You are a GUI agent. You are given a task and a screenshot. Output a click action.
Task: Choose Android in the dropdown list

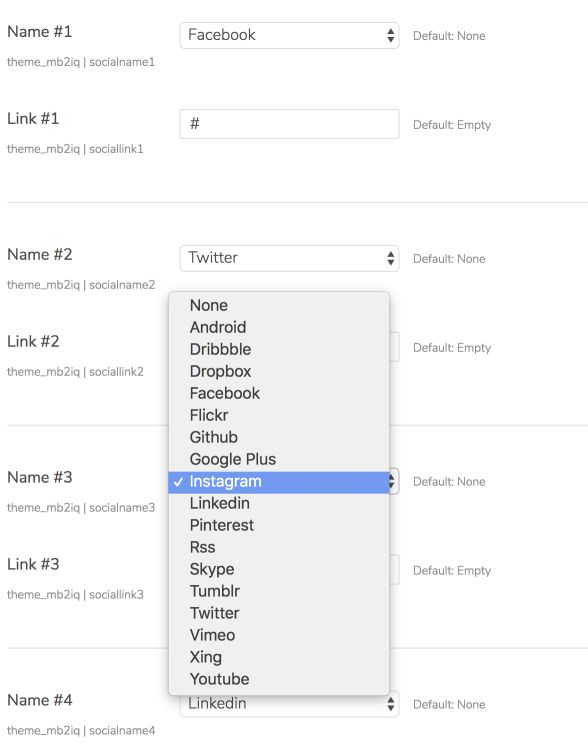(x=279, y=327)
